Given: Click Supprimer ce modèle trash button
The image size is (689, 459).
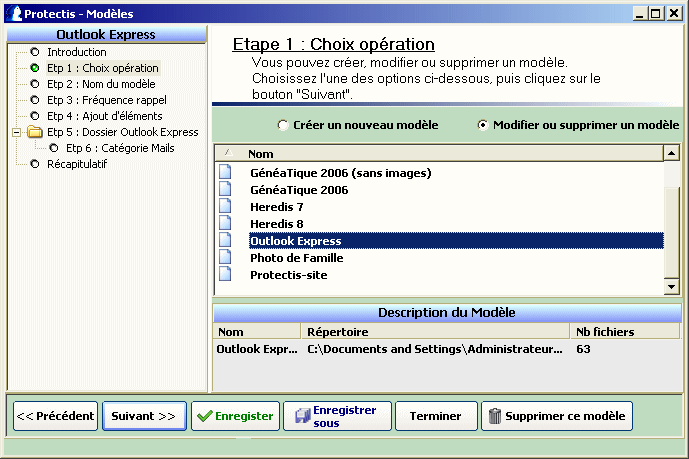Looking at the screenshot, I should tap(557, 416).
